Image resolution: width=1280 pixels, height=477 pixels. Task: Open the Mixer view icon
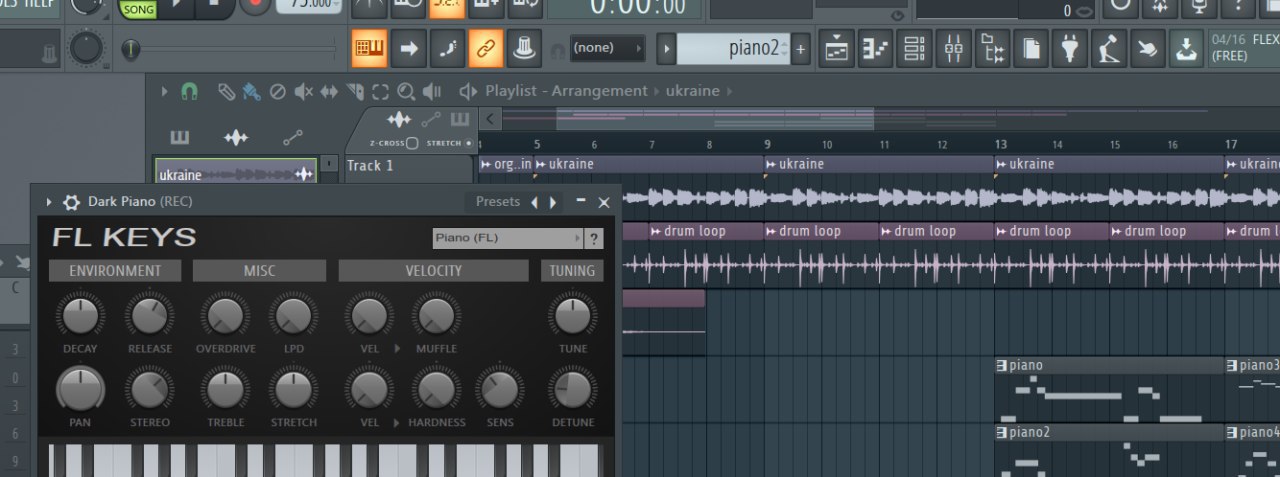click(953, 48)
